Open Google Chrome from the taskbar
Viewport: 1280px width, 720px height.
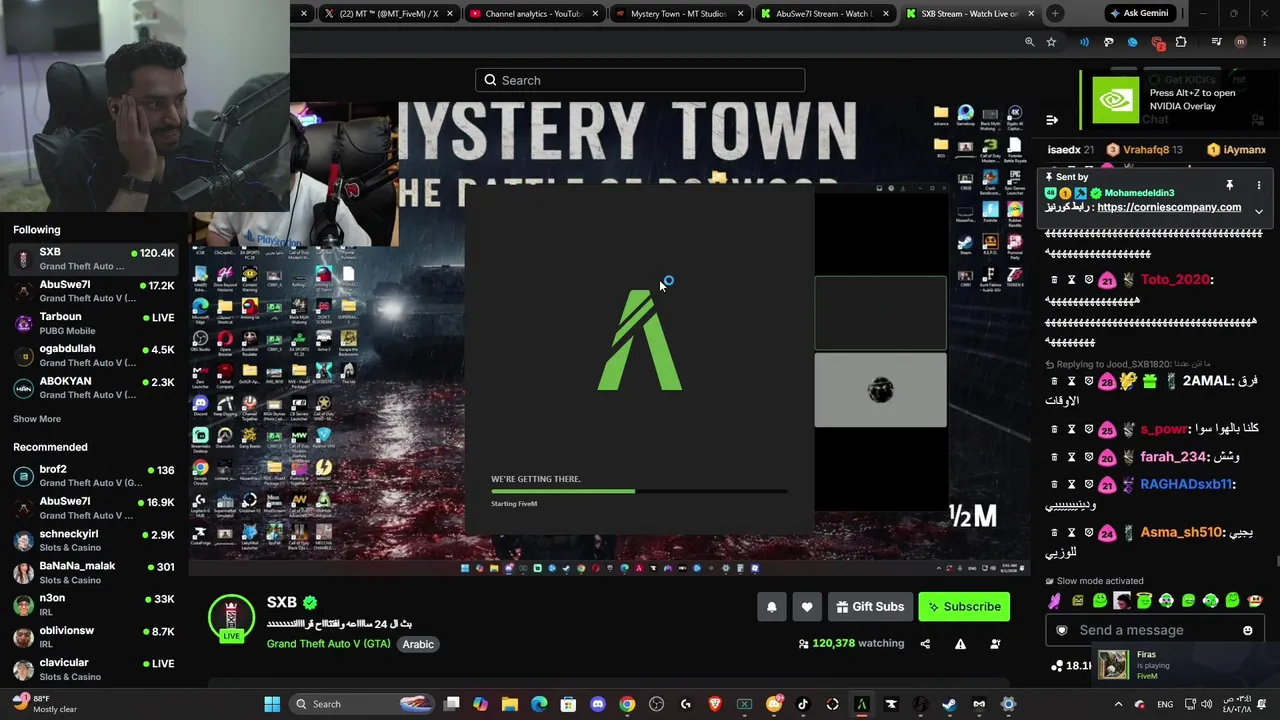point(627,704)
